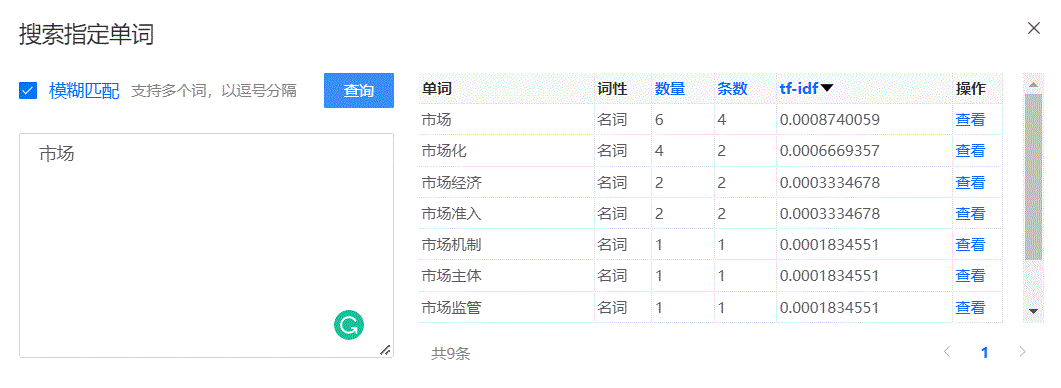This screenshot has width=1061, height=388.
Task: Go to previous page with left chevron
Action: click(x=947, y=351)
